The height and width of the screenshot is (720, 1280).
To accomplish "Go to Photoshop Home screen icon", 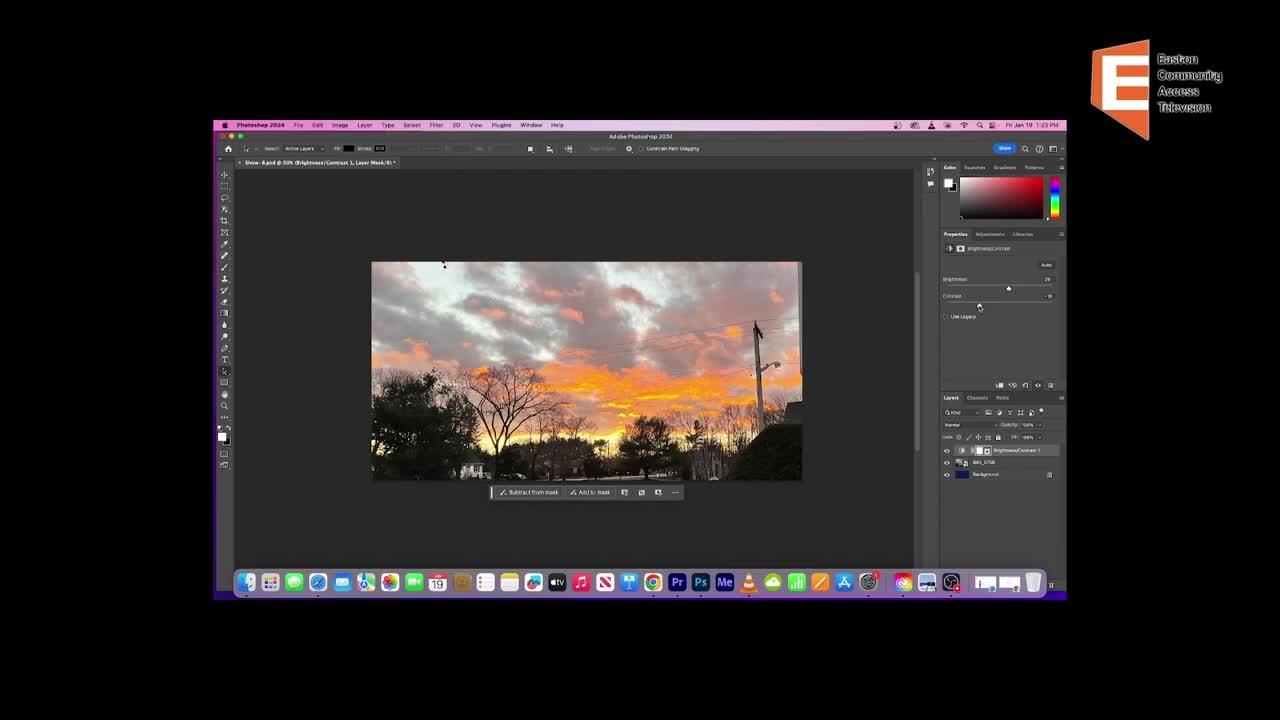I will 228,149.
